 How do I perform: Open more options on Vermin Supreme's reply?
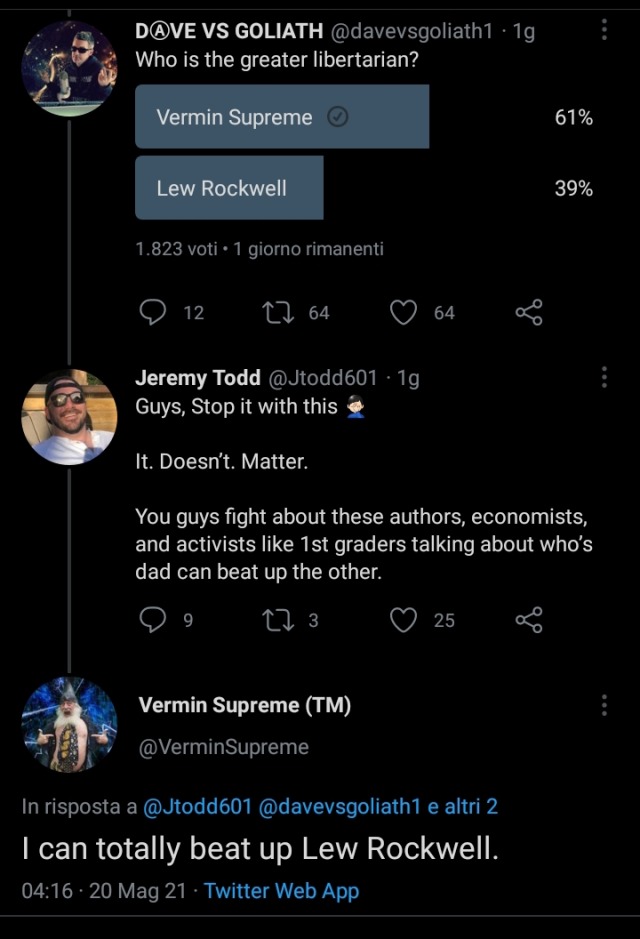[x=604, y=705]
